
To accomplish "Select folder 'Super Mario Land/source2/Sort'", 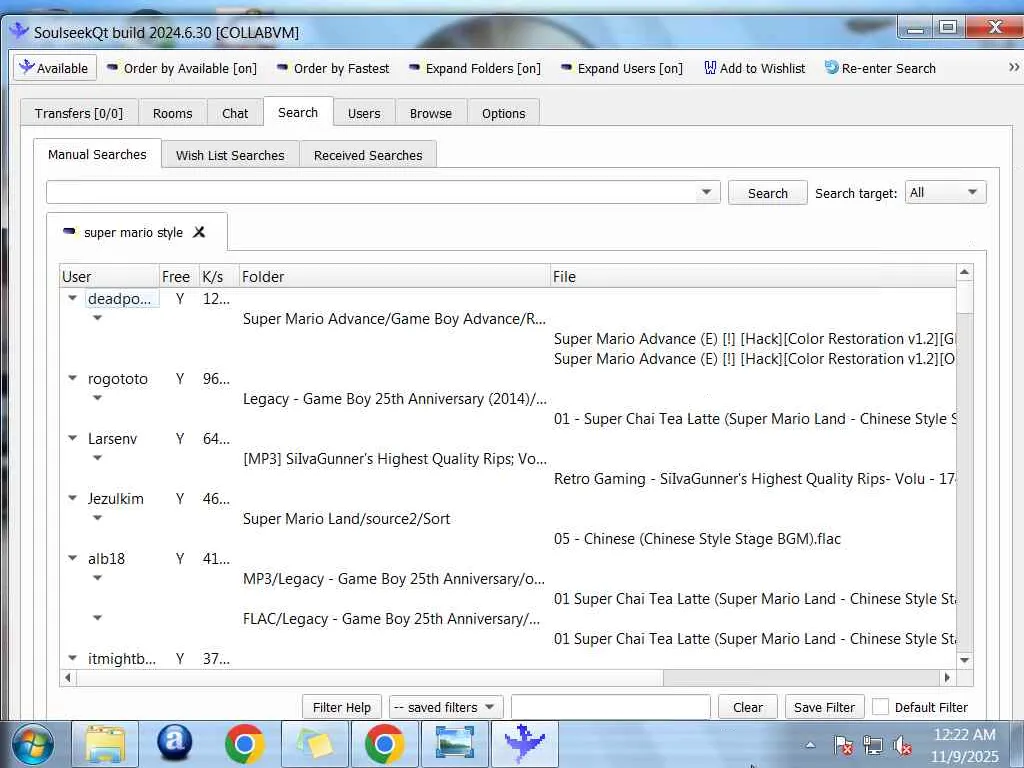I will tap(346, 519).
